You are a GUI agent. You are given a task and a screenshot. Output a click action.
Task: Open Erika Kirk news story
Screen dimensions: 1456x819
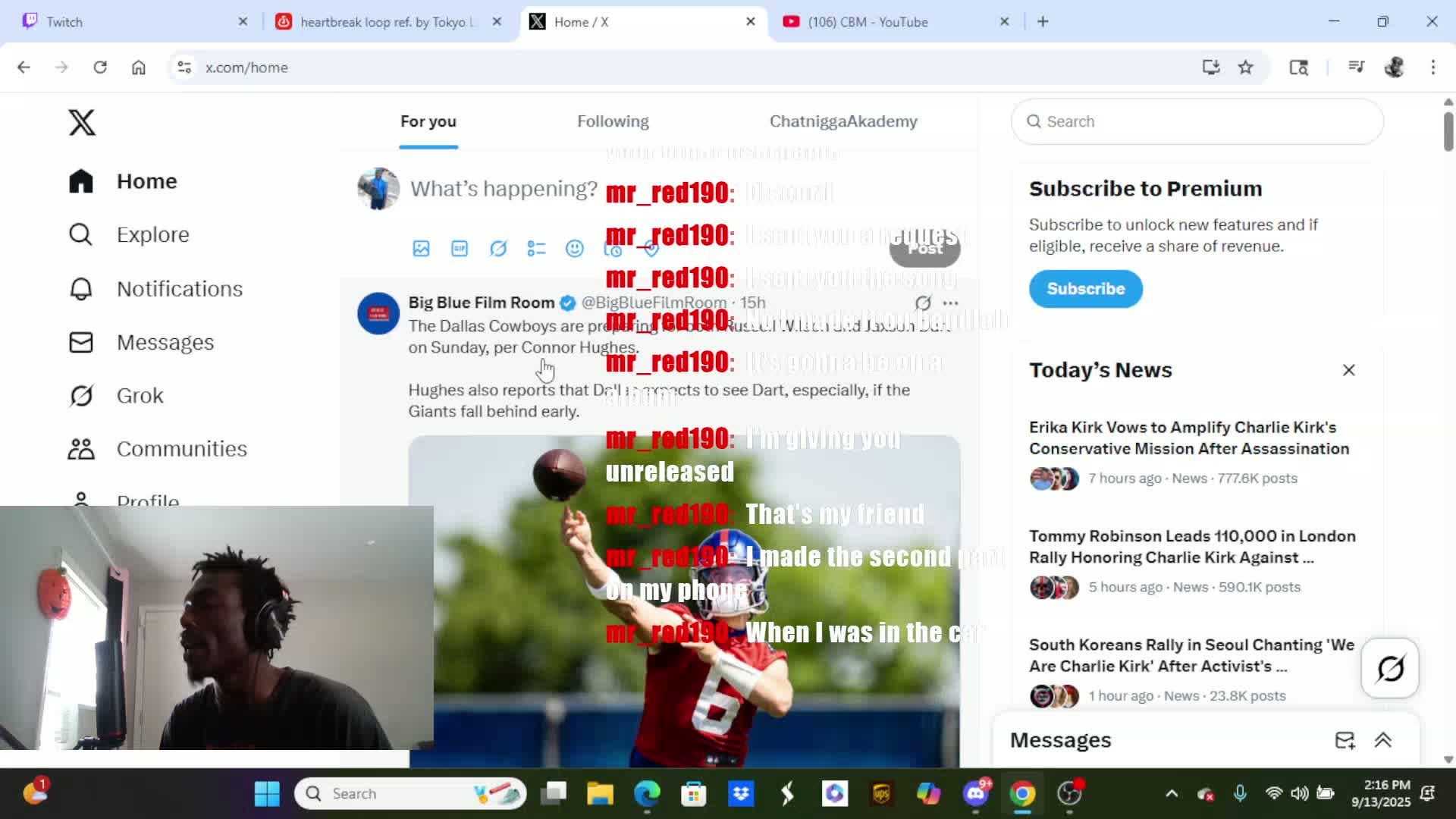[1188, 438]
